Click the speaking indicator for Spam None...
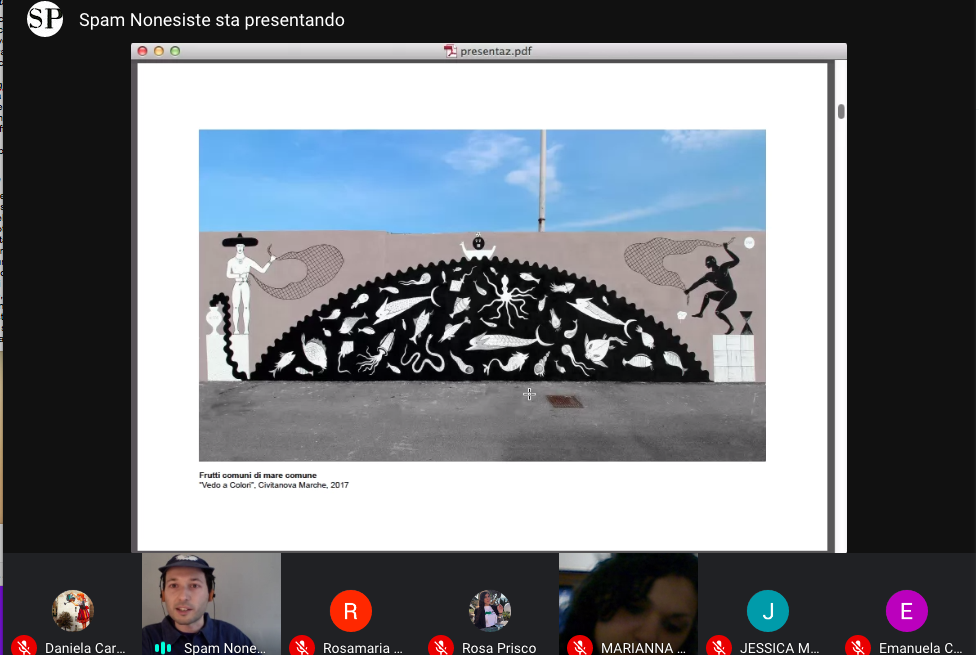 (x=163, y=648)
